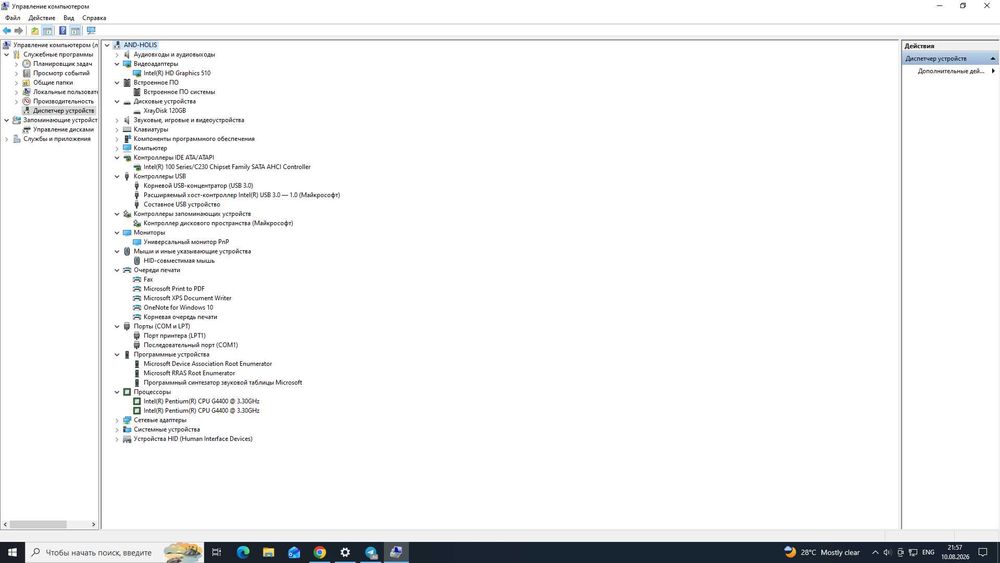The height and width of the screenshot is (563, 1000).
Task: Open the Вид menu
Action: (x=68, y=18)
